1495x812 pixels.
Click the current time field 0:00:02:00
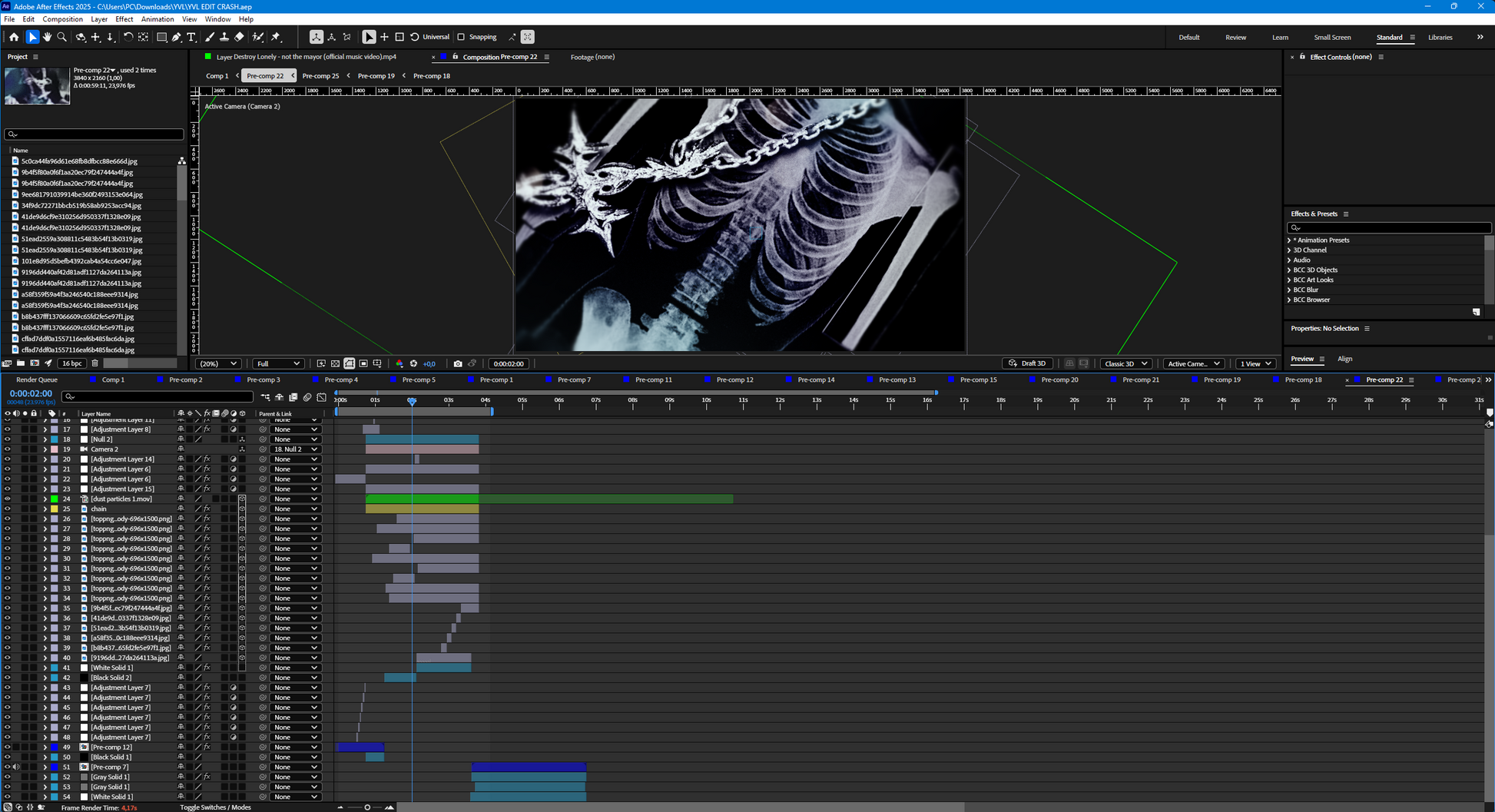click(509, 363)
